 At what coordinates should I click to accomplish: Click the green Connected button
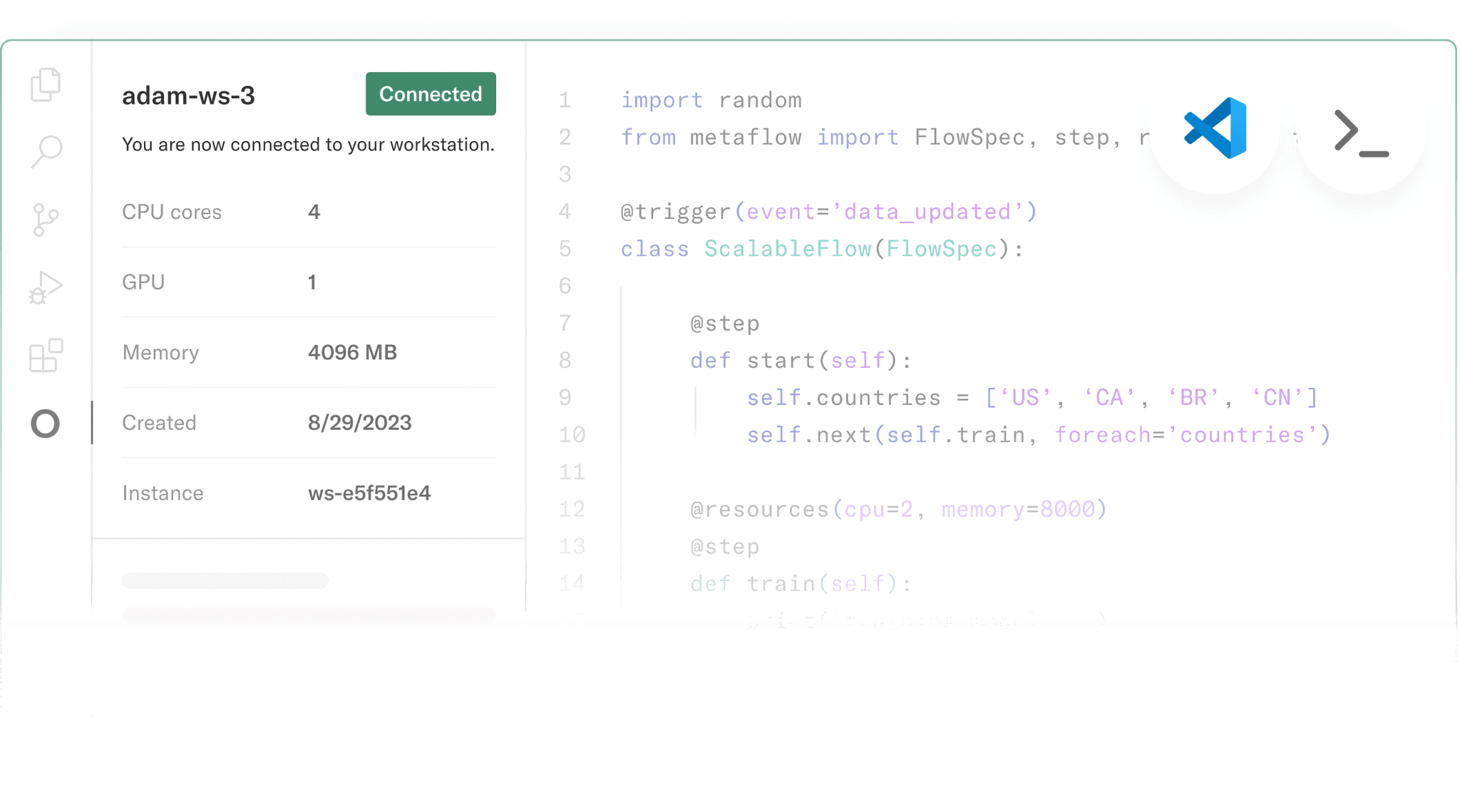pyautogui.click(x=431, y=94)
